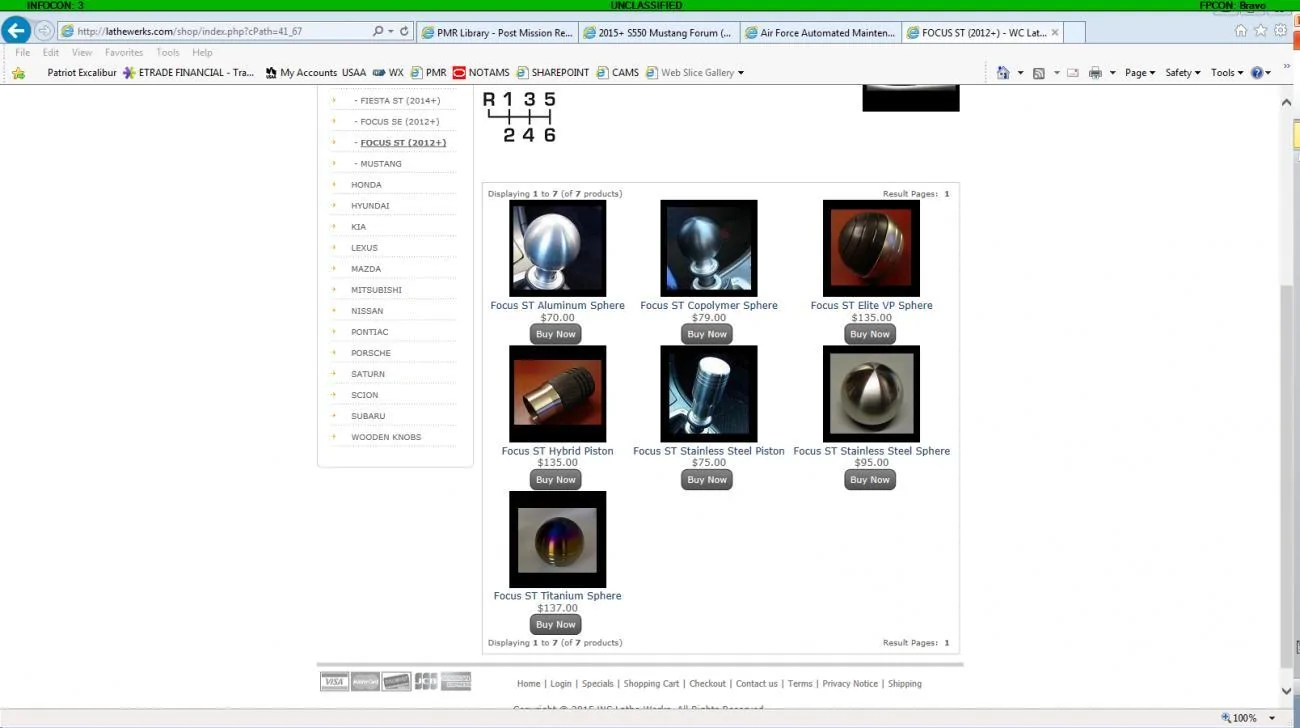Open the Focus ST Stainless Steel Sphere thumbnail
This screenshot has height=728, width=1300.
[871, 394]
